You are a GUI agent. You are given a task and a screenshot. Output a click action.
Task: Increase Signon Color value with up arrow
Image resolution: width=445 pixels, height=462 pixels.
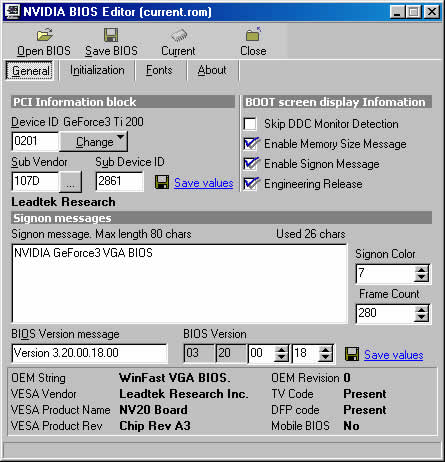421,270
